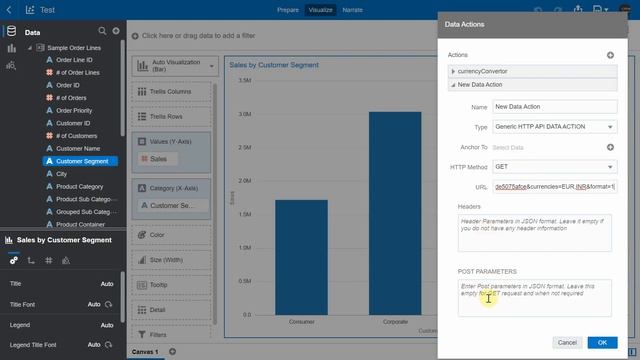Cancel the Data Actions dialog

click(567, 342)
